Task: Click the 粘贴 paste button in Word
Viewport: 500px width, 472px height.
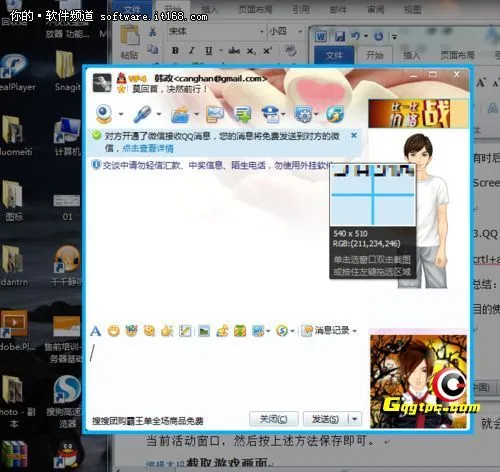Action: point(129,42)
